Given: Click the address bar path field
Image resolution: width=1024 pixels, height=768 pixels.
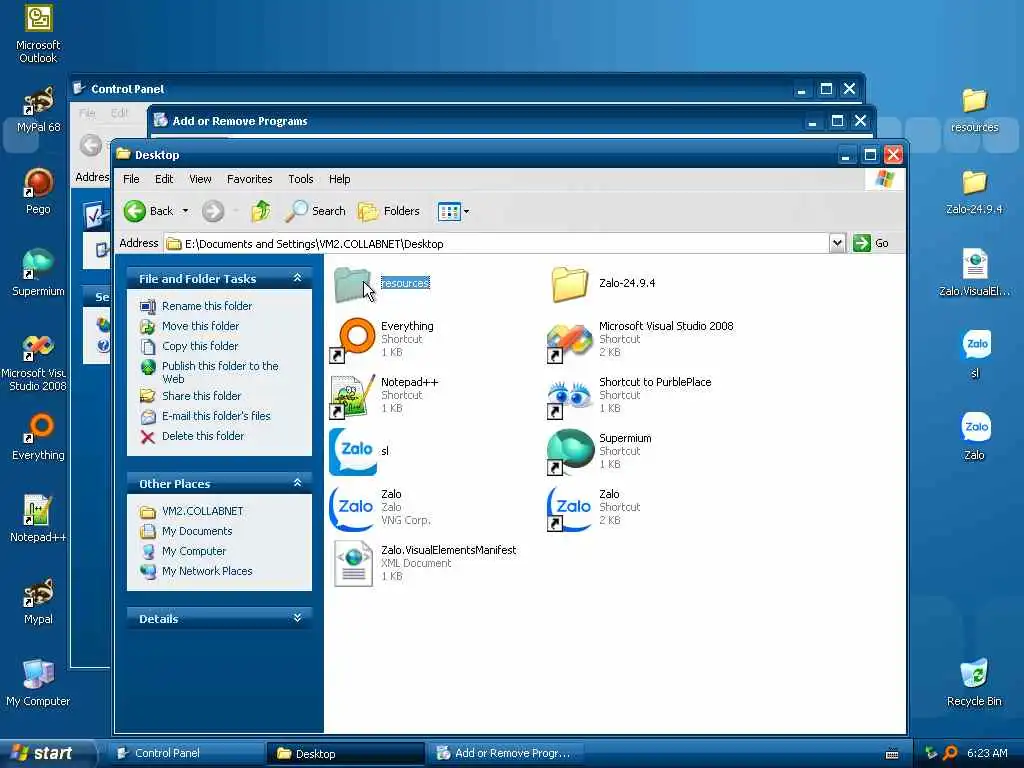Looking at the screenshot, I should pos(497,244).
